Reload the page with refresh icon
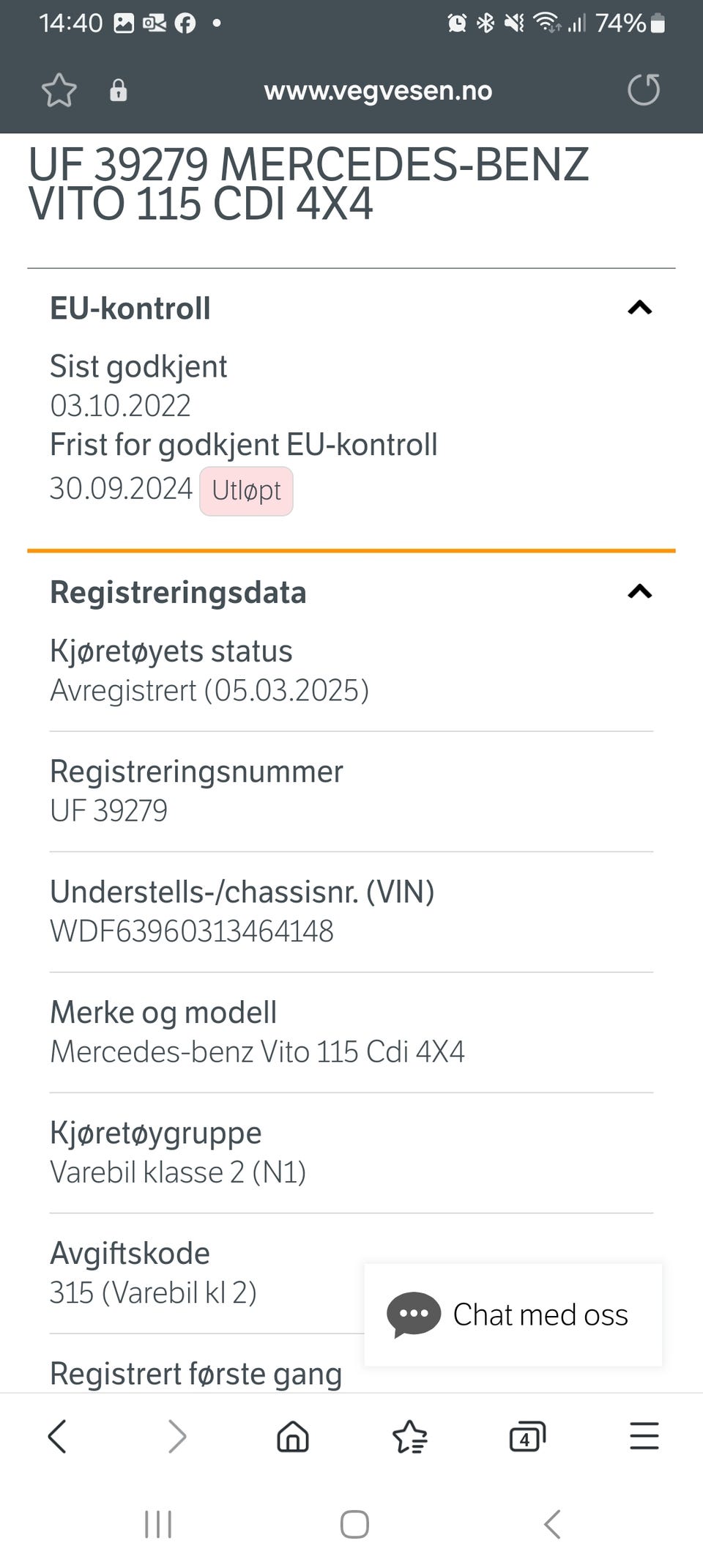Screen dimensions: 703x1568 point(644,90)
